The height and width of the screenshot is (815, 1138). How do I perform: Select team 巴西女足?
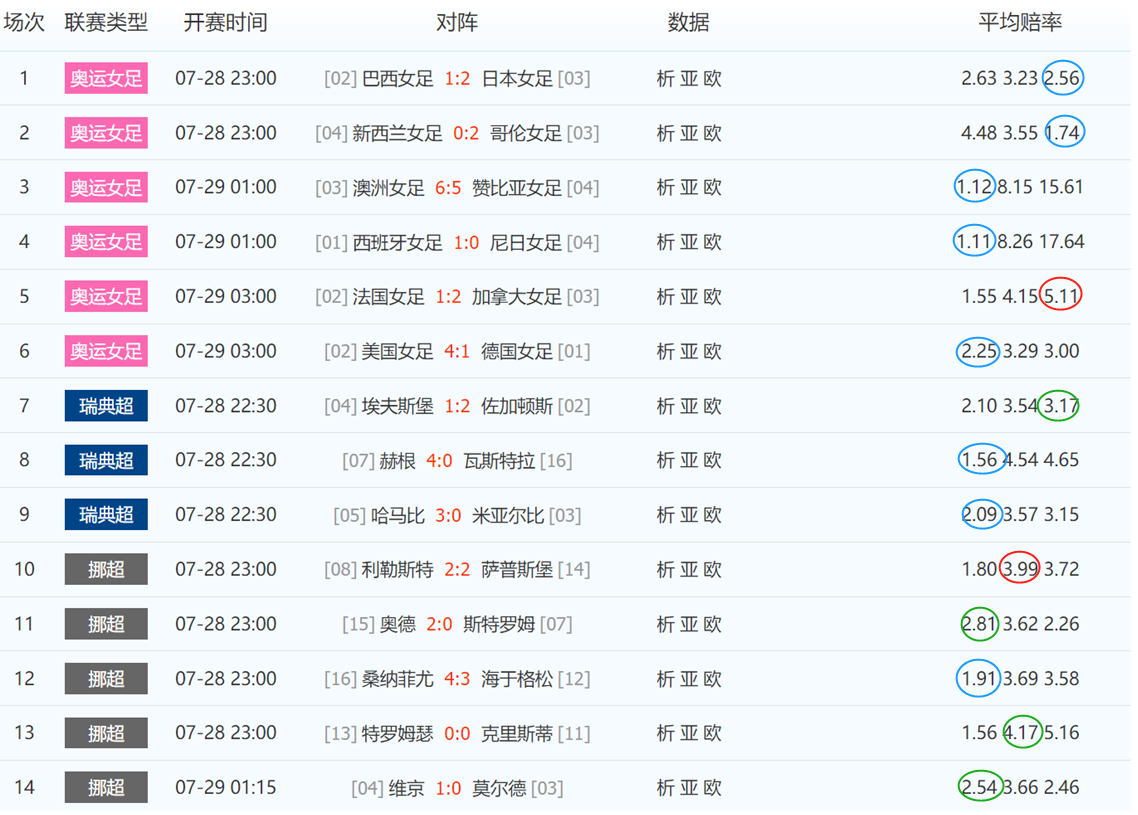point(397,78)
